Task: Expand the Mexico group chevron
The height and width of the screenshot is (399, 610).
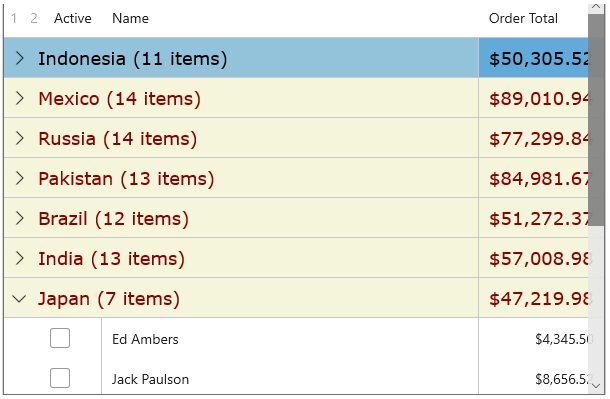Action: tap(19, 98)
